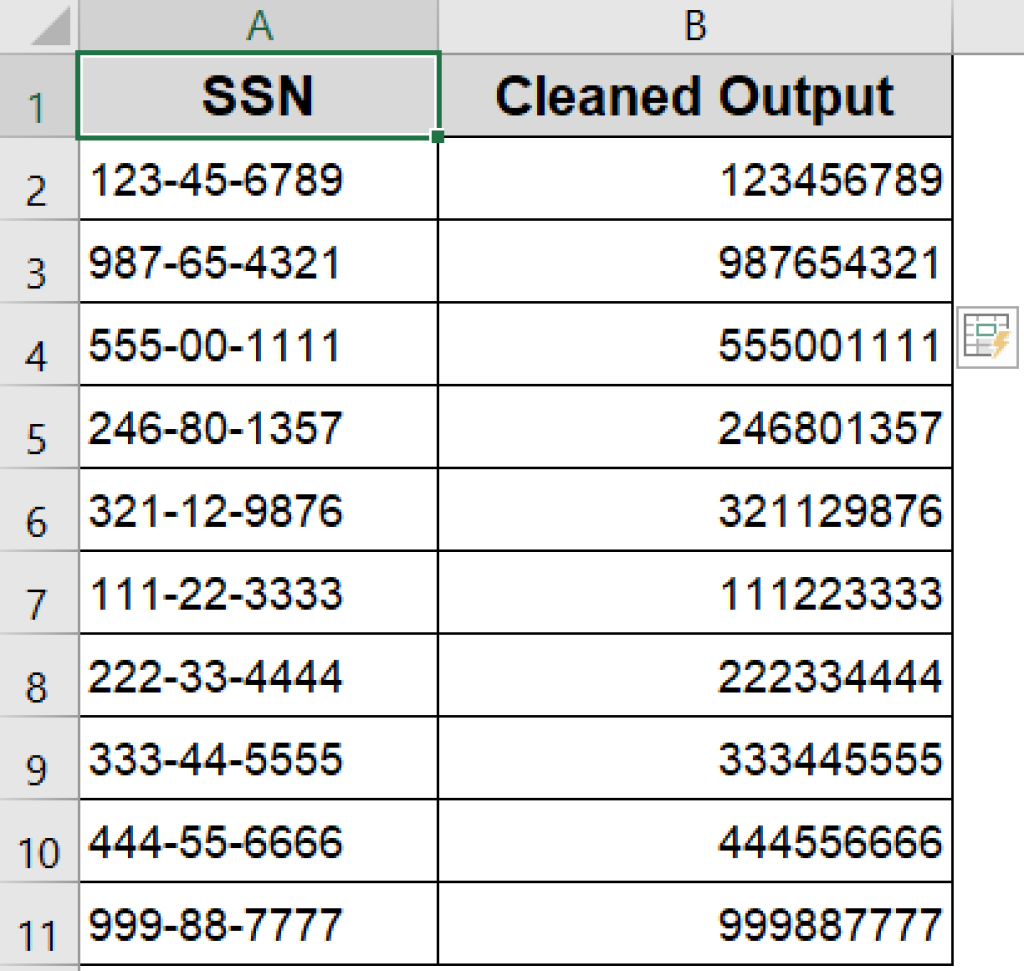Viewport: 1024px width, 971px height.
Task: Select row 4 using its row header
Action: point(38,344)
